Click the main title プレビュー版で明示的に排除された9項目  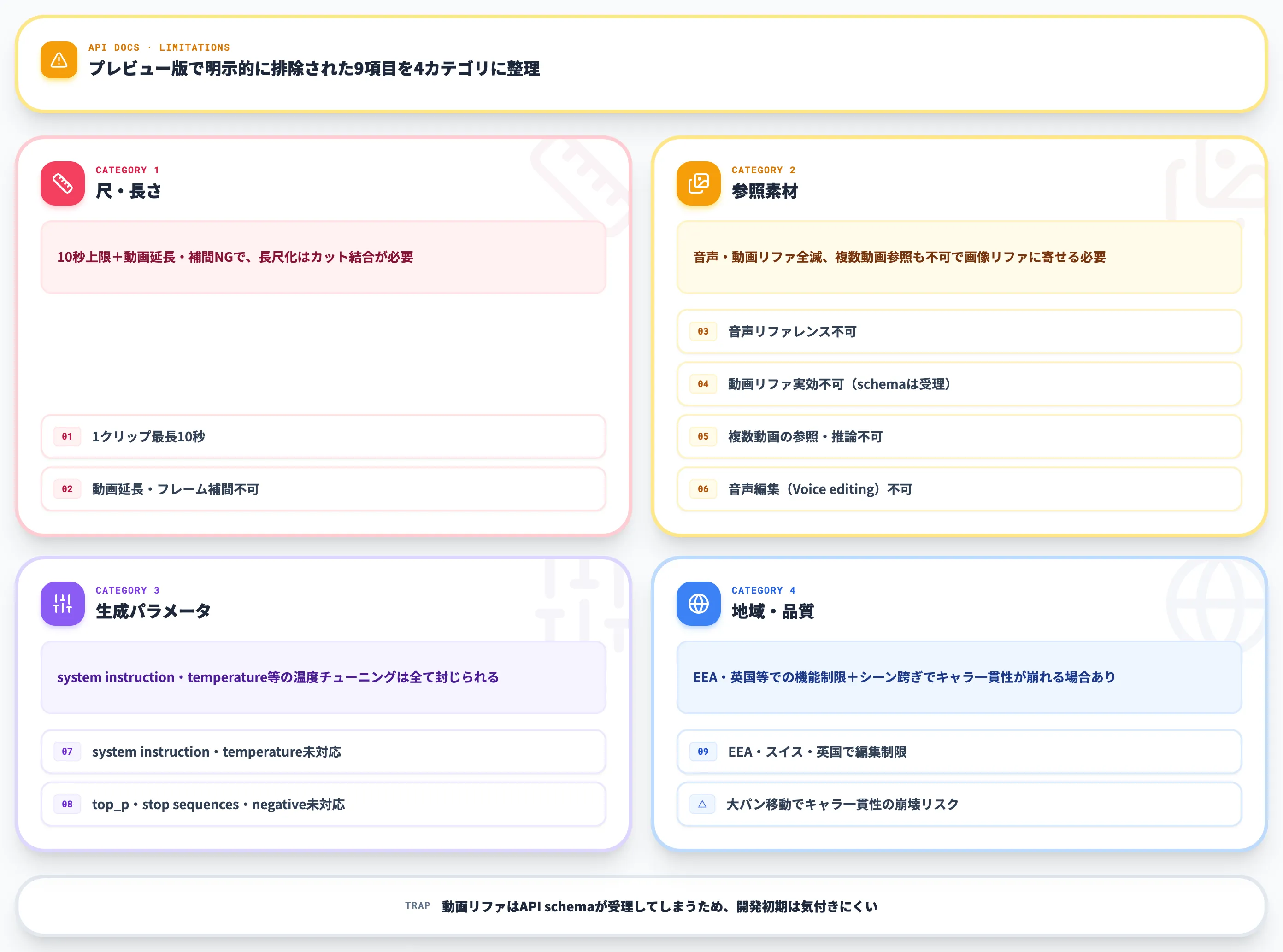point(314,69)
